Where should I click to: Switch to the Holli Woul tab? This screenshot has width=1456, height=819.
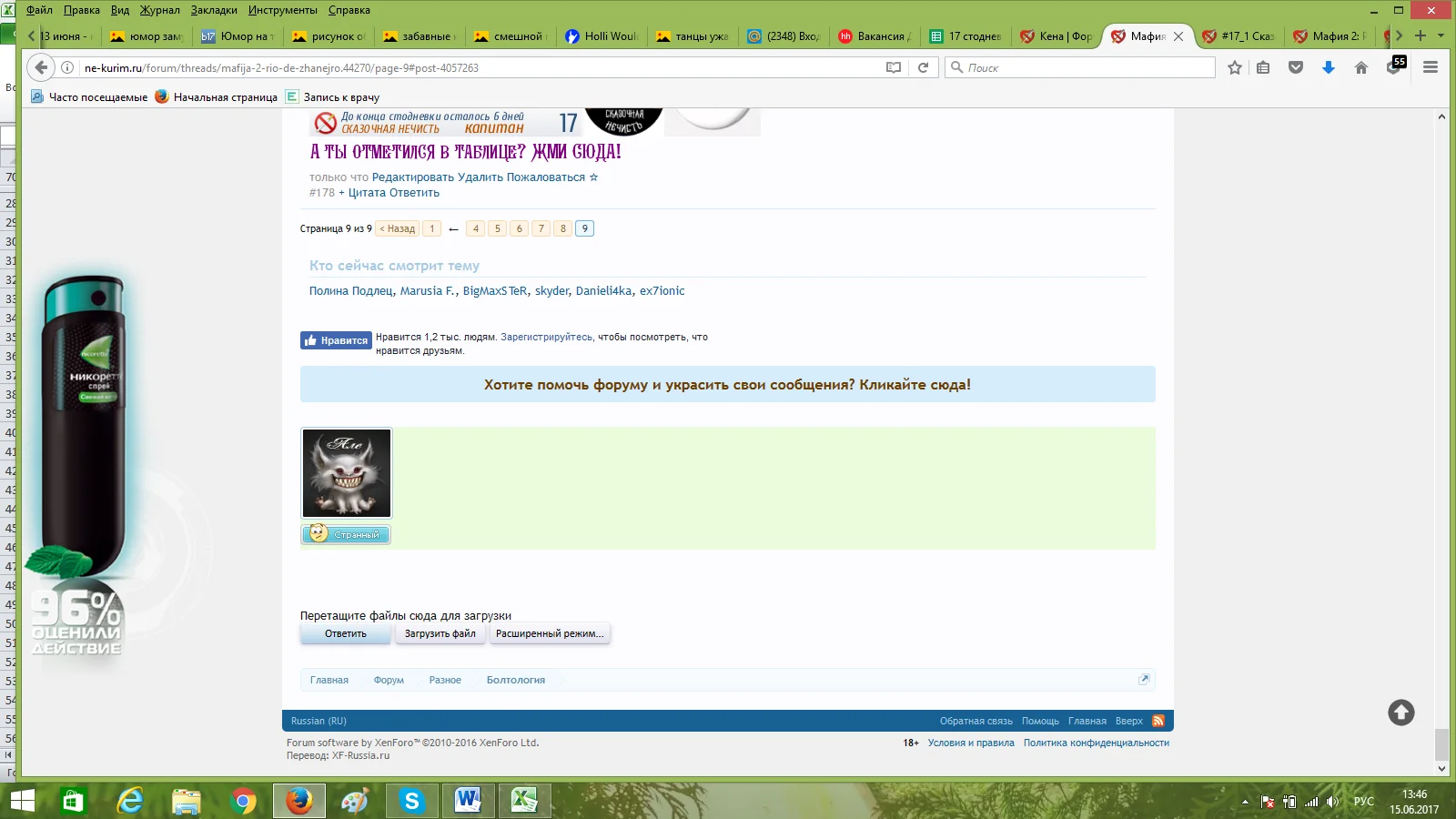(601, 36)
